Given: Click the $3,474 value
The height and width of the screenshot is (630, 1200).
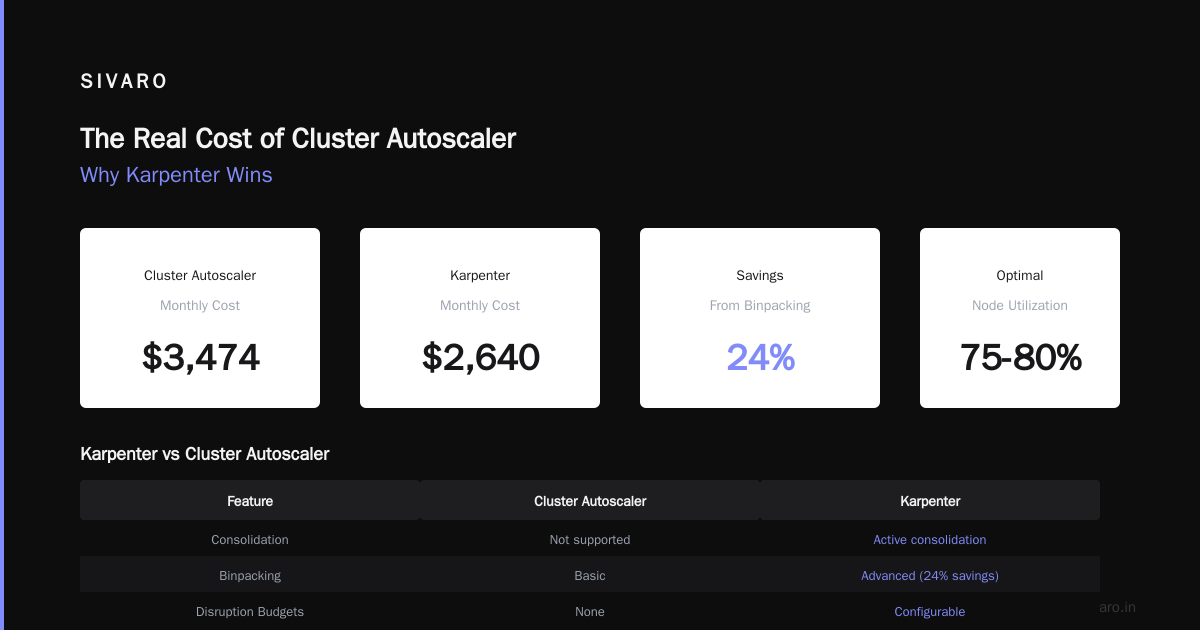Looking at the screenshot, I should 200,357.
